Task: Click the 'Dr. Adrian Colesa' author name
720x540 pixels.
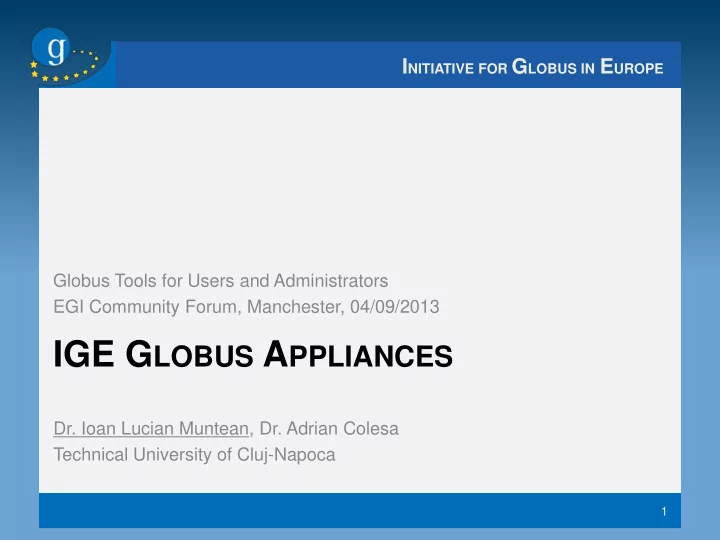Action: coord(329,428)
